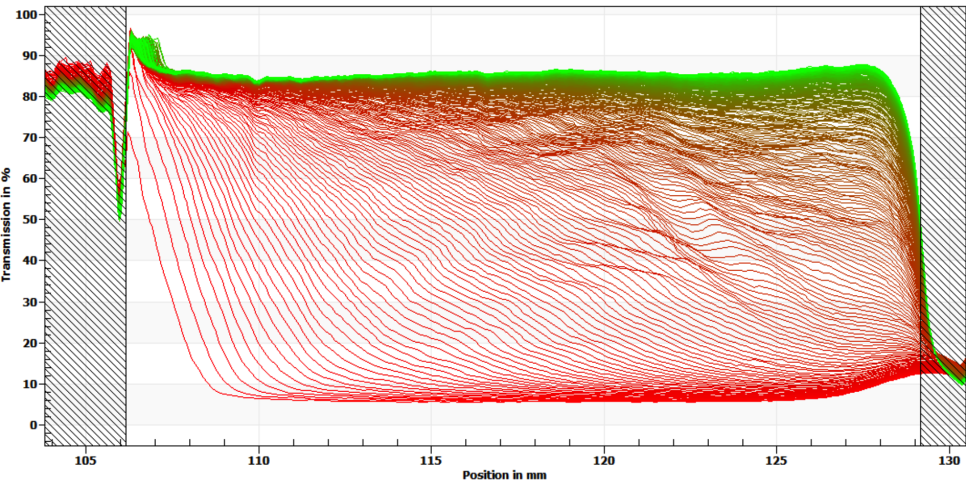Click the left hatched excluded region
Viewport: 966px width, 490px height.
[84, 300]
